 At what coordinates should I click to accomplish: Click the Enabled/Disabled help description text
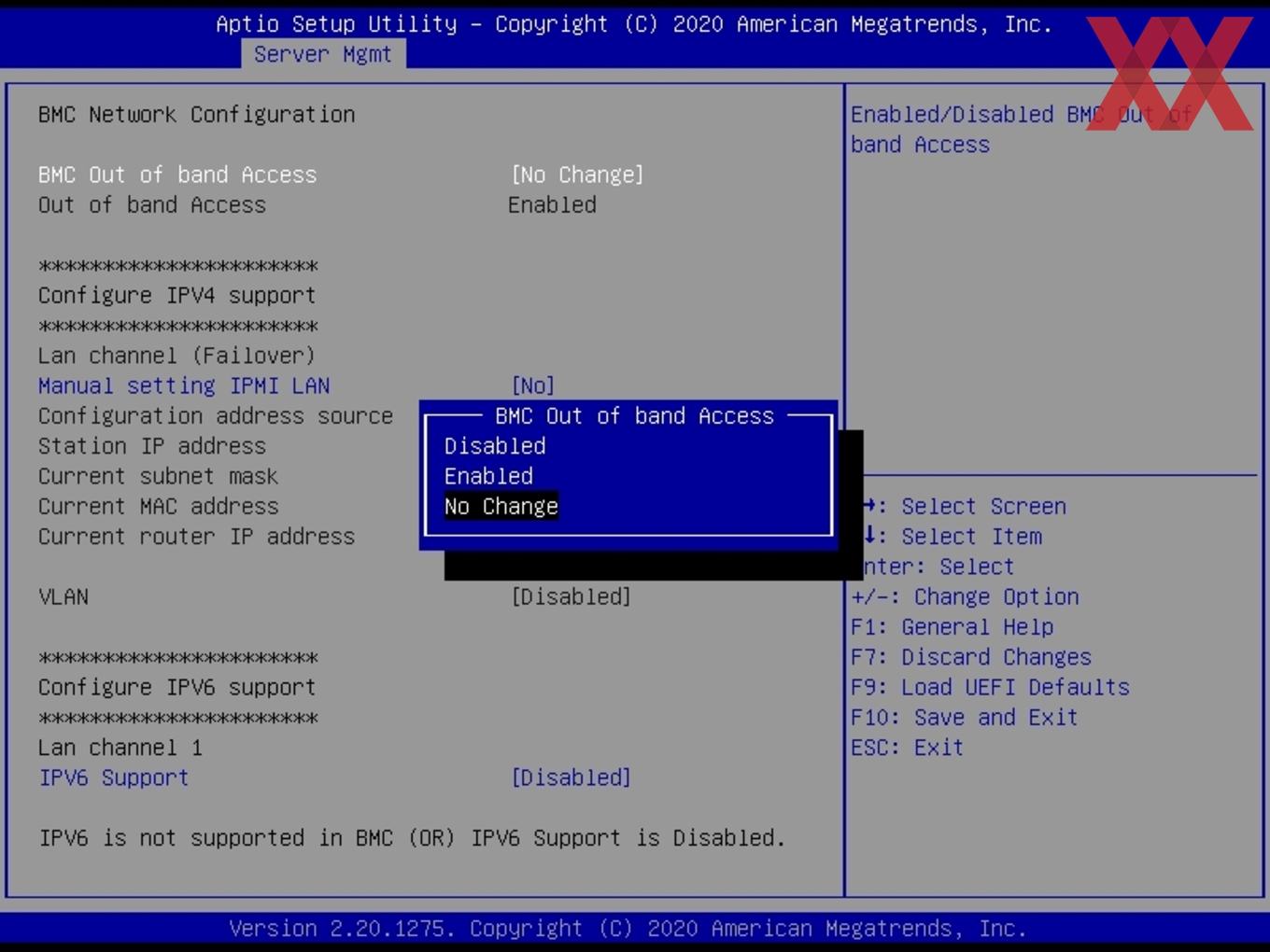(1022, 130)
